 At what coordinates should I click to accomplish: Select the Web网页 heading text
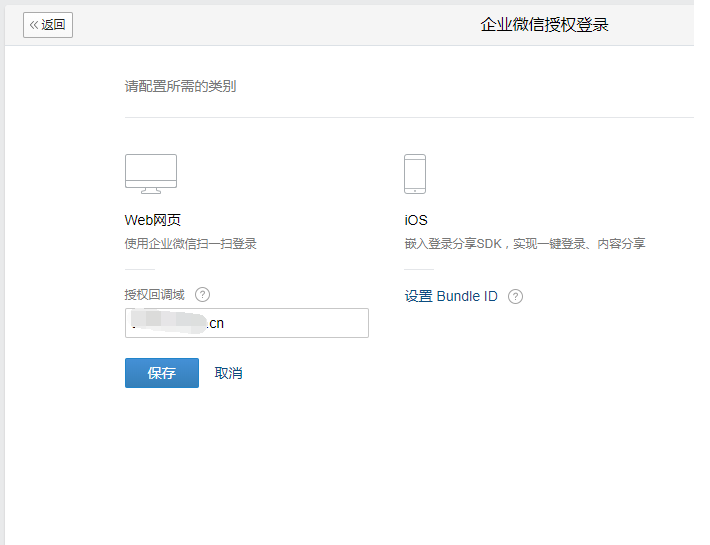[x=153, y=220]
